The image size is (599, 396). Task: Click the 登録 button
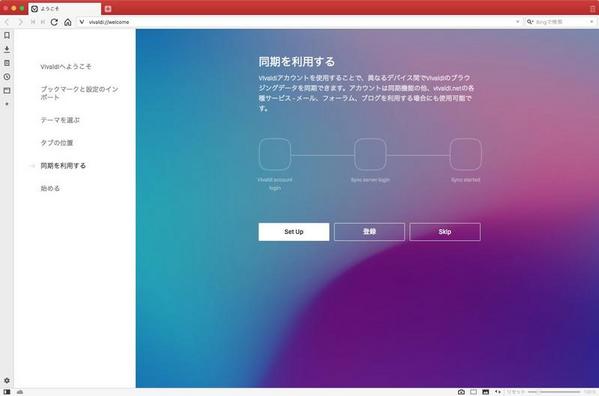pos(369,232)
